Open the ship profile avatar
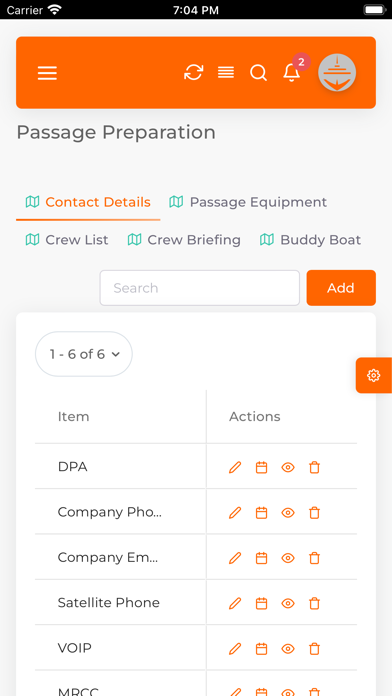 337,73
